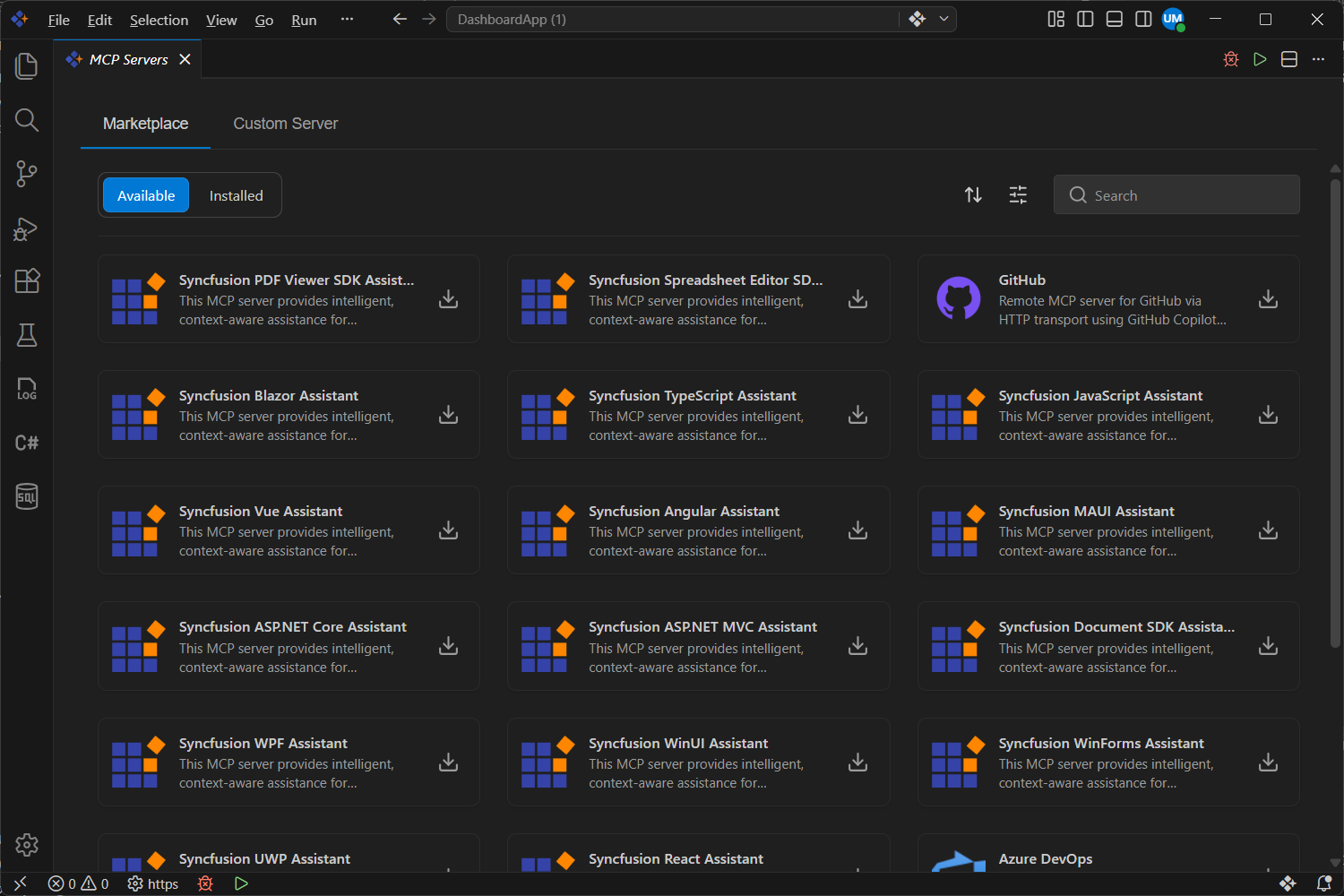Open the View menu

[x=221, y=20]
